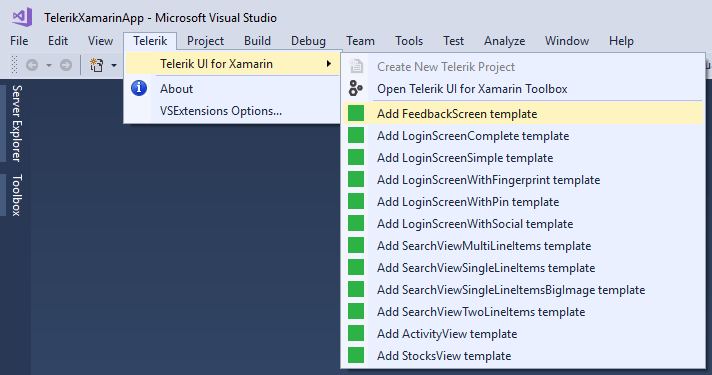
Task: Click green icon beside LoginScreenWithPin template
Action: coord(356,202)
